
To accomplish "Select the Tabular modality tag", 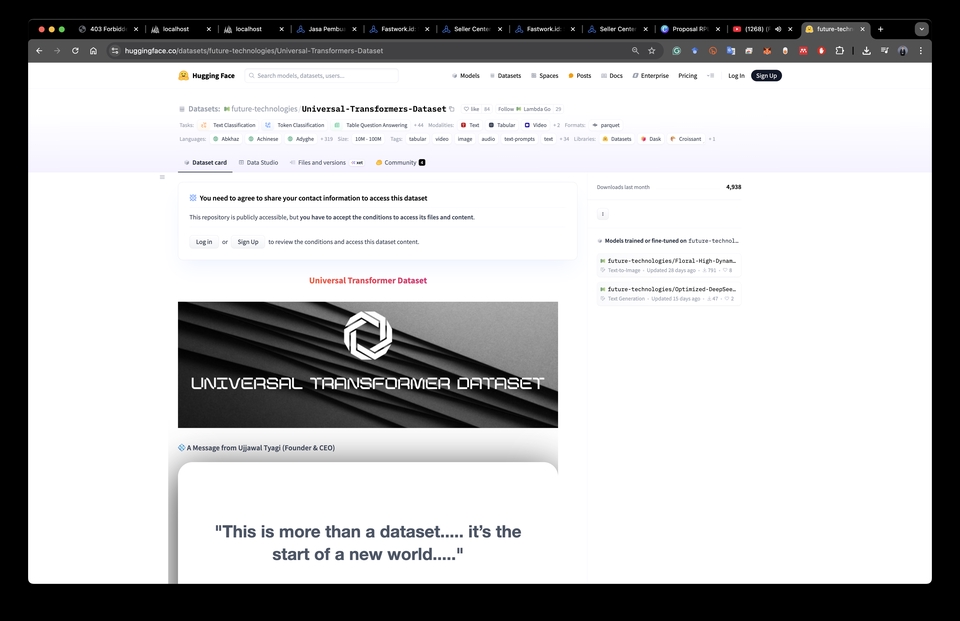I will [x=501, y=125].
